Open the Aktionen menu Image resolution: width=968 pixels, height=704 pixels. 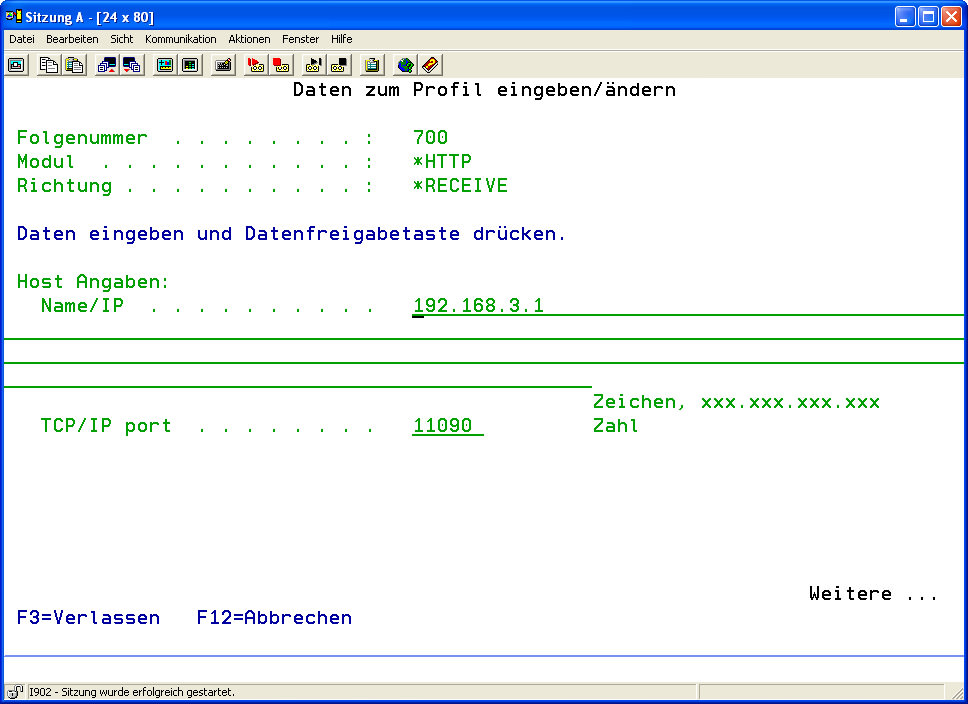pyautogui.click(x=249, y=39)
